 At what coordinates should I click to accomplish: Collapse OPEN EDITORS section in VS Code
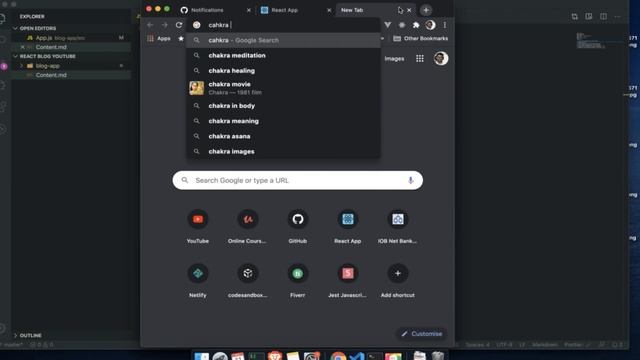pos(38,28)
